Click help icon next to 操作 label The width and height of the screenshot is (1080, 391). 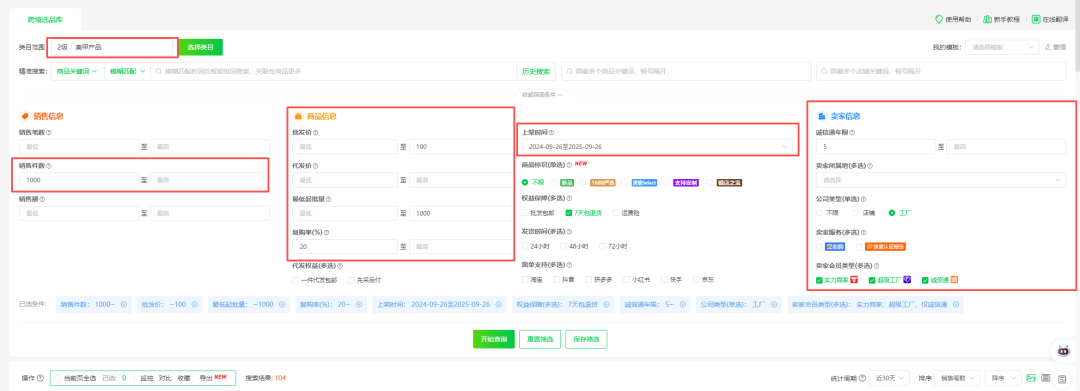(41, 378)
